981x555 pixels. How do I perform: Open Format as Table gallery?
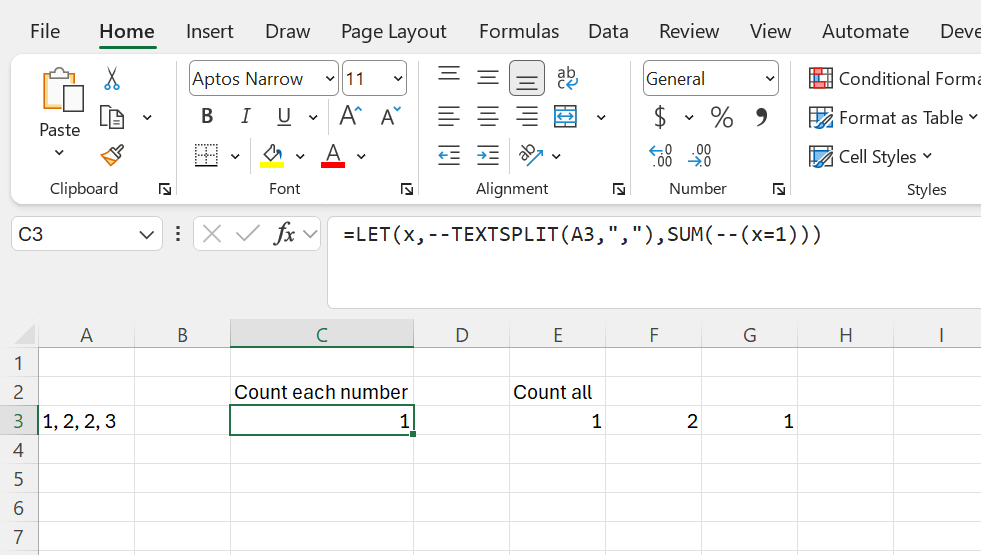click(x=893, y=118)
